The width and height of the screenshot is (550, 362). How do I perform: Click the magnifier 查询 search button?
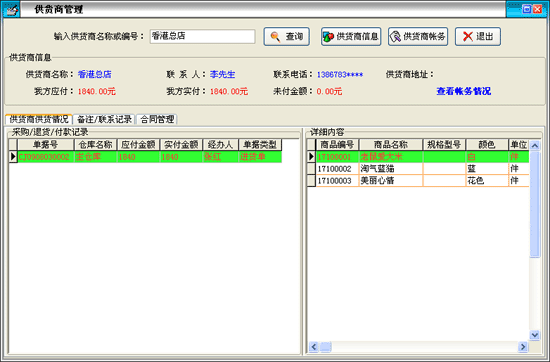(x=287, y=36)
